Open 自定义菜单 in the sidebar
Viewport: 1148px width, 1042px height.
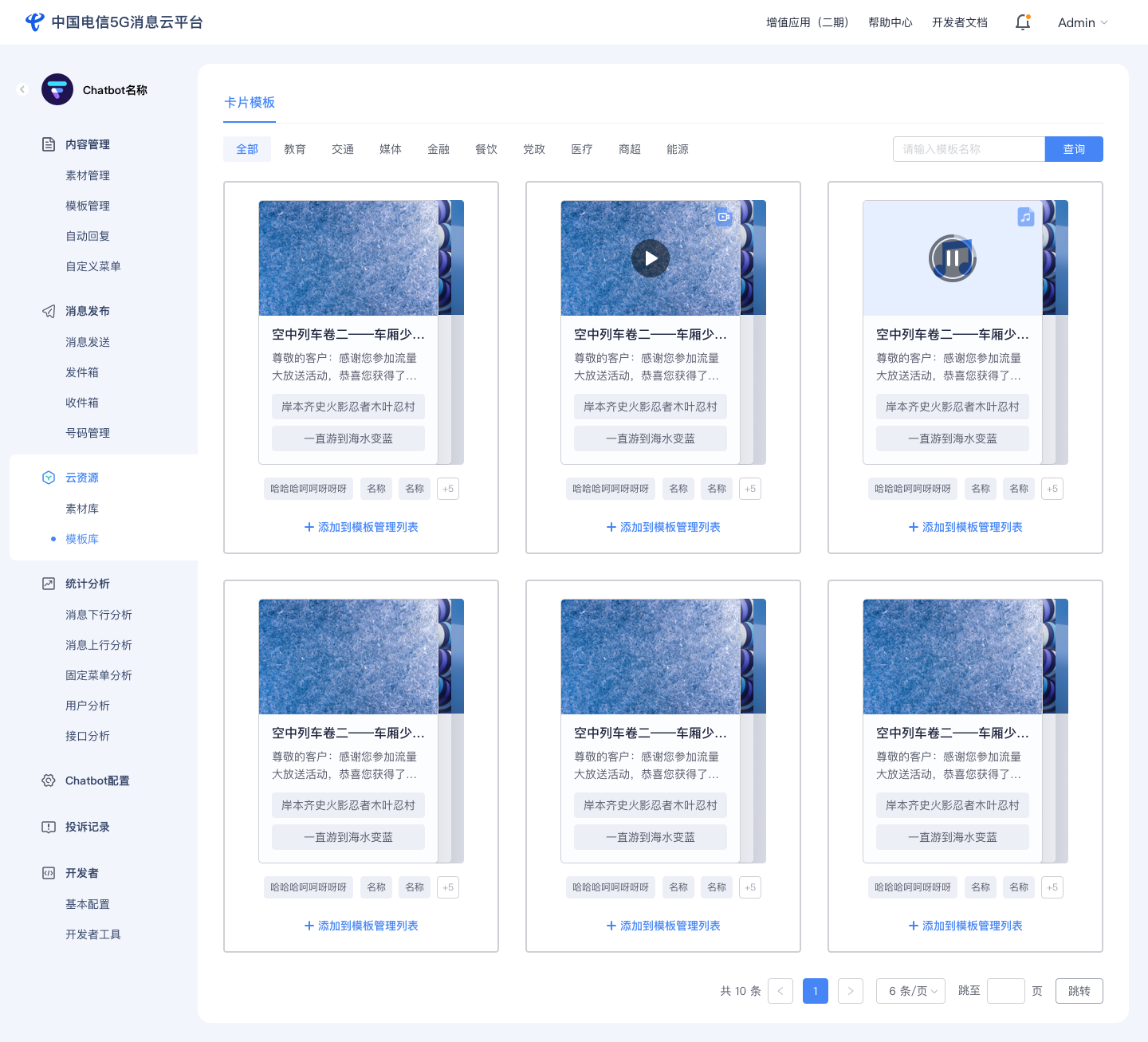coord(93,266)
